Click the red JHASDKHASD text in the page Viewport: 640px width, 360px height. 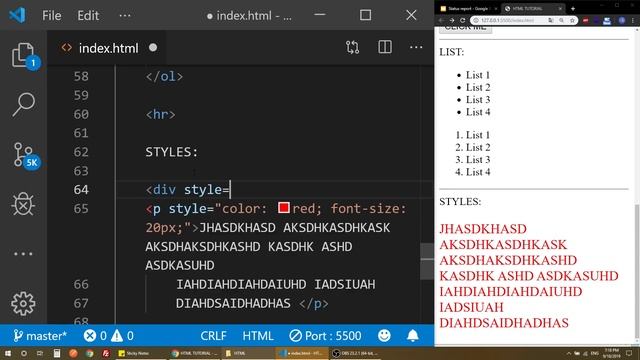(483, 229)
